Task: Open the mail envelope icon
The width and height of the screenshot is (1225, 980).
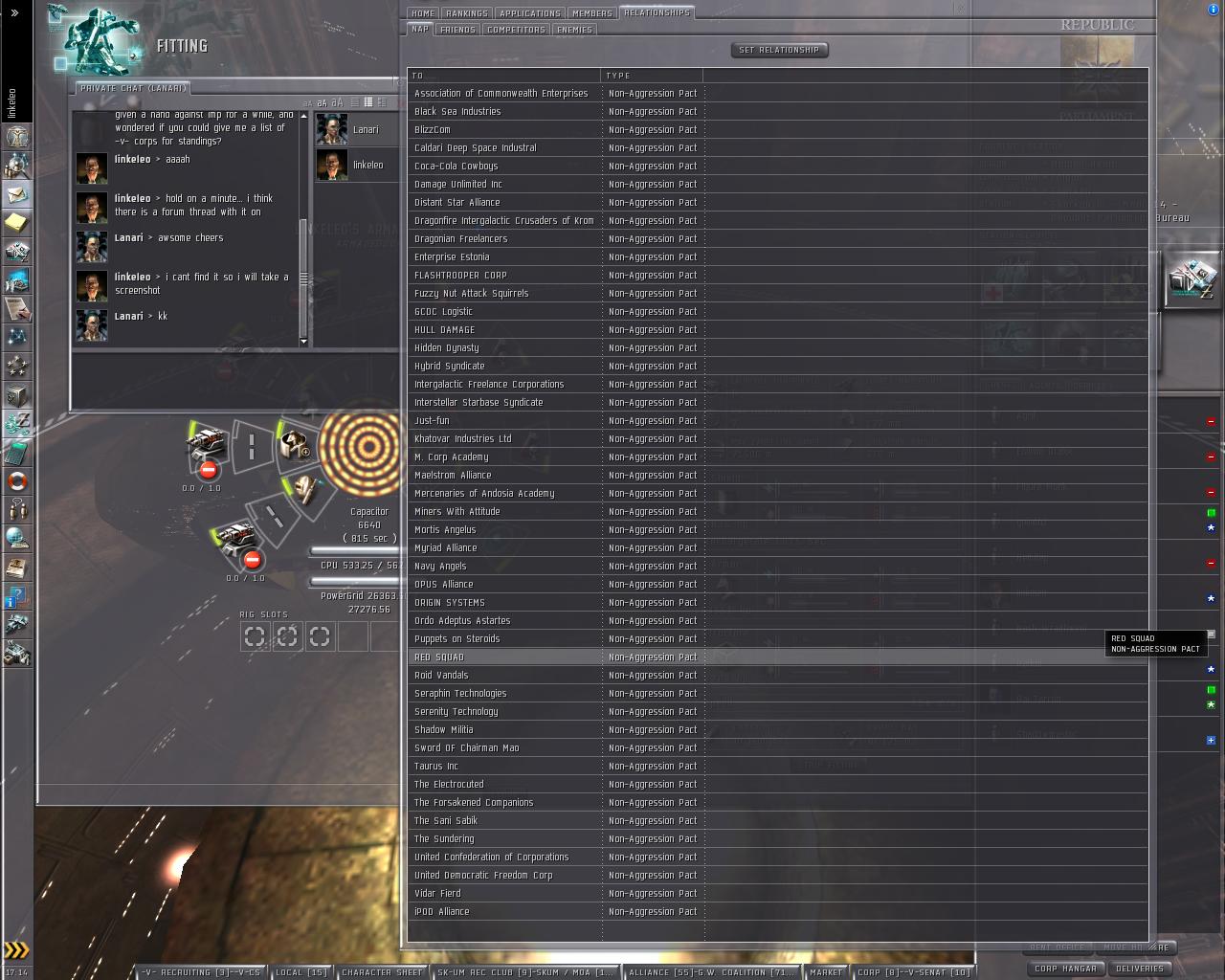Action: [x=17, y=194]
